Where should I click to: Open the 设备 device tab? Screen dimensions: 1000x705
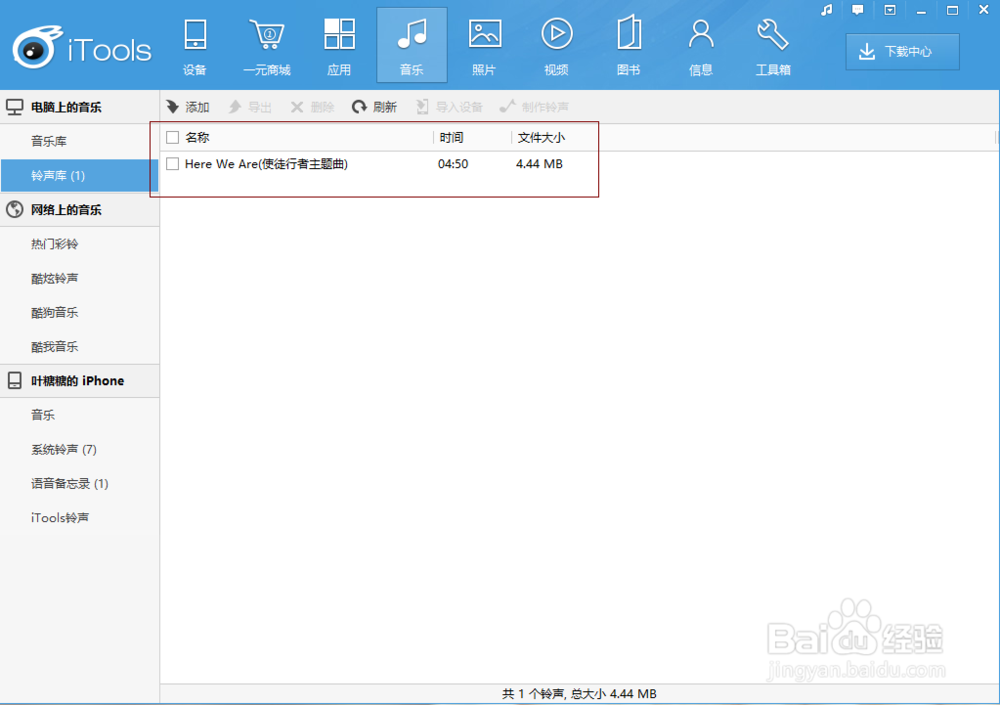195,46
